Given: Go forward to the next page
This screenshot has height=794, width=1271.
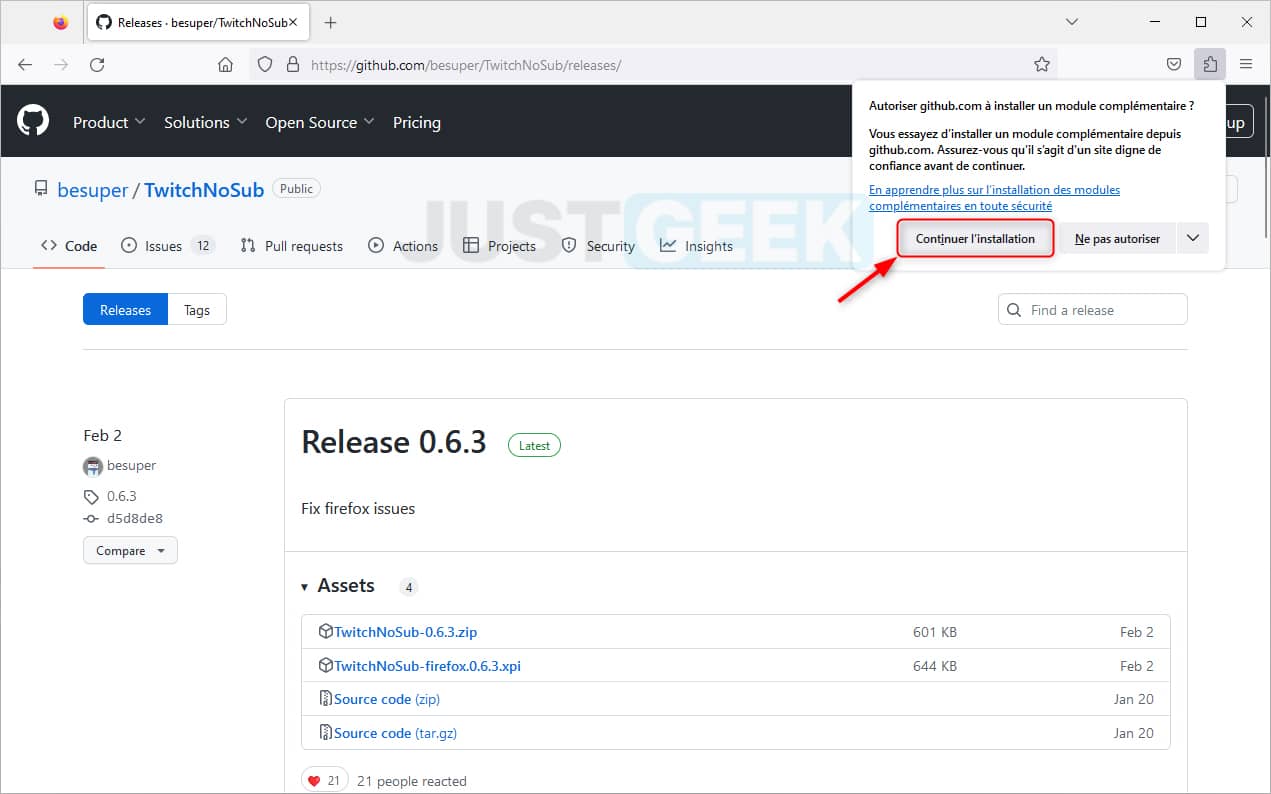Looking at the screenshot, I should pos(61,65).
